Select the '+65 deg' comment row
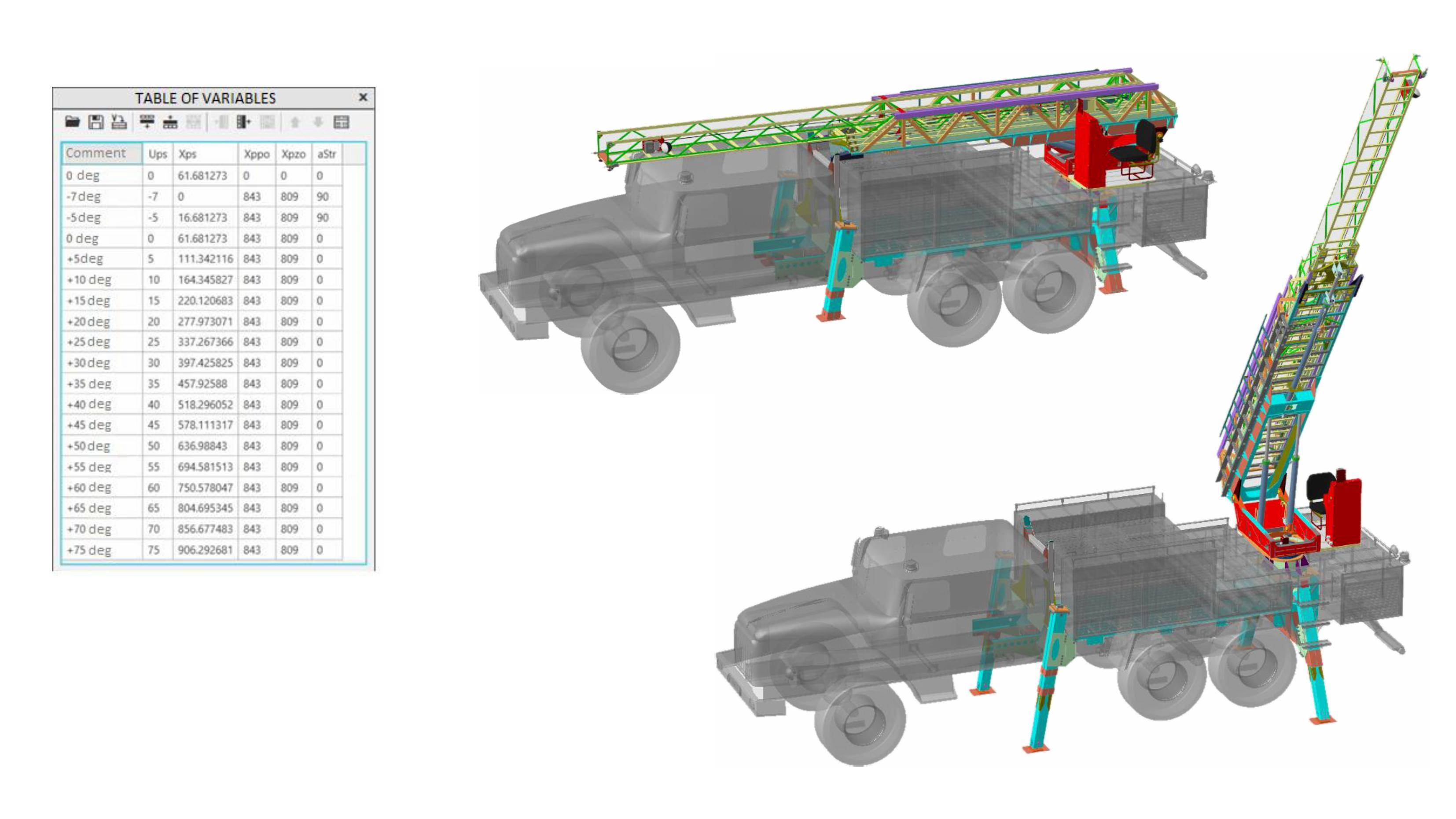1456x819 pixels. tap(102, 508)
